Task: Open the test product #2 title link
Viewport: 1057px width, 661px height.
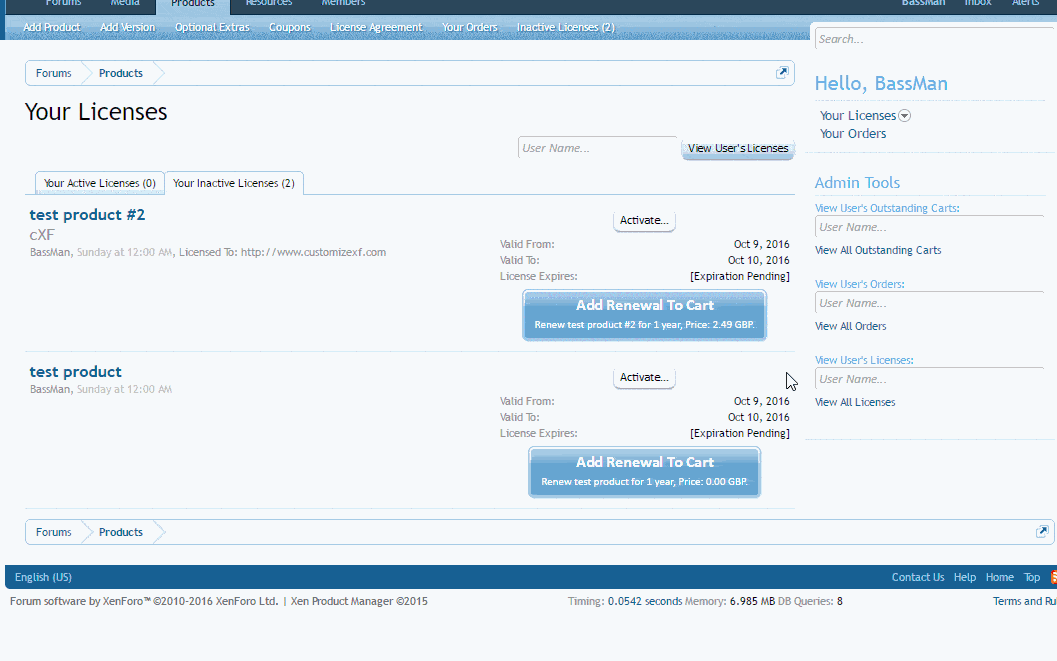Action: pyautogui.click(x=87, y=215)
